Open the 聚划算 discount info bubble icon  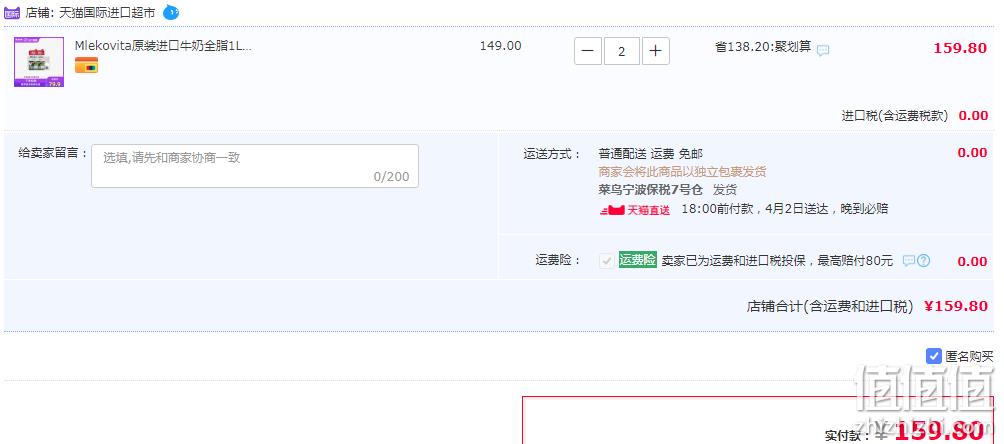click(x=823, y=50)
